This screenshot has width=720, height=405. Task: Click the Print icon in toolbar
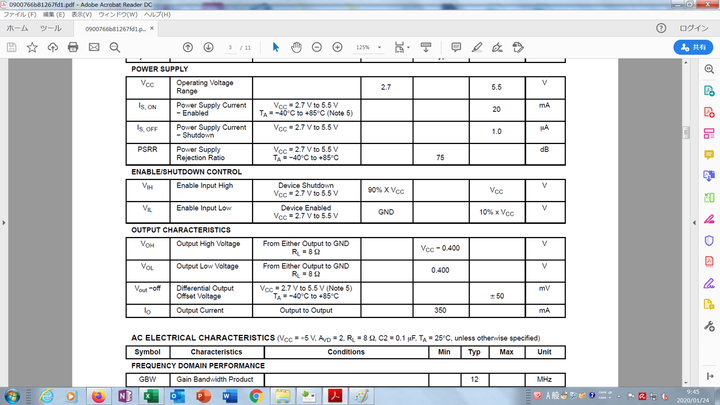(73, 47)
